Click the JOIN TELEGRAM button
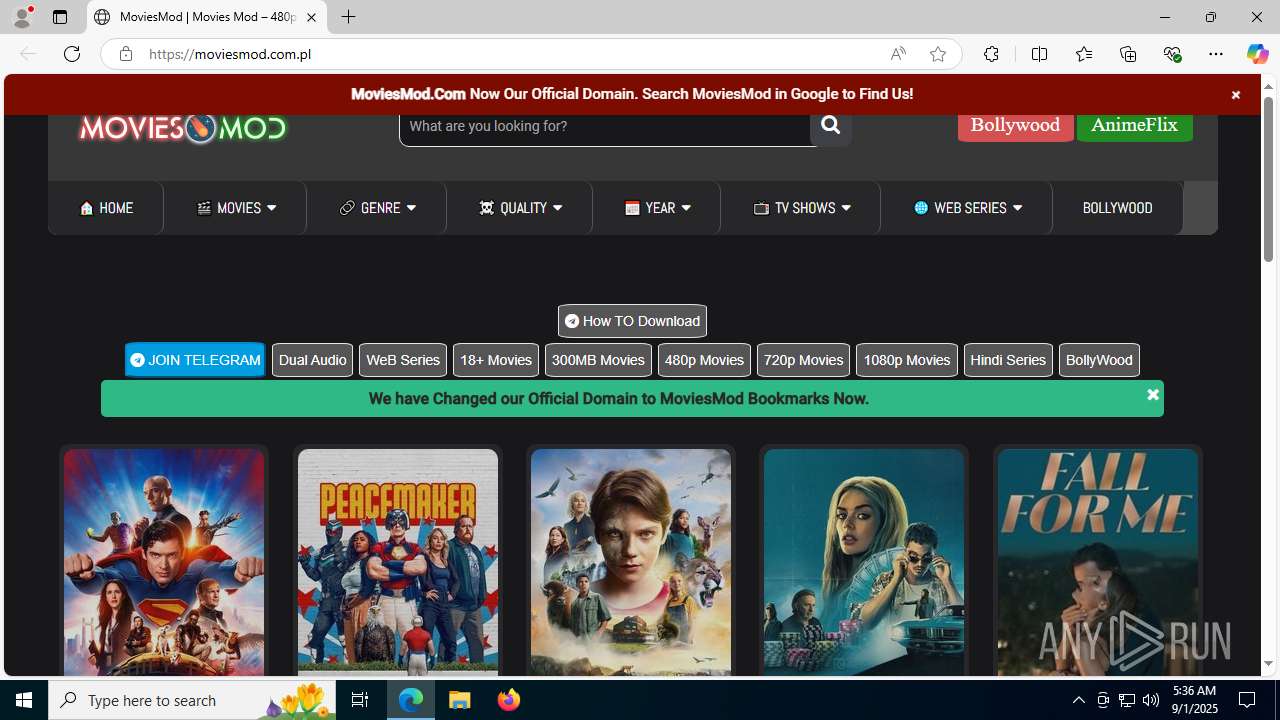This screenshot has width=1280, height=720. pyautogui.click(x=195, y=360)
